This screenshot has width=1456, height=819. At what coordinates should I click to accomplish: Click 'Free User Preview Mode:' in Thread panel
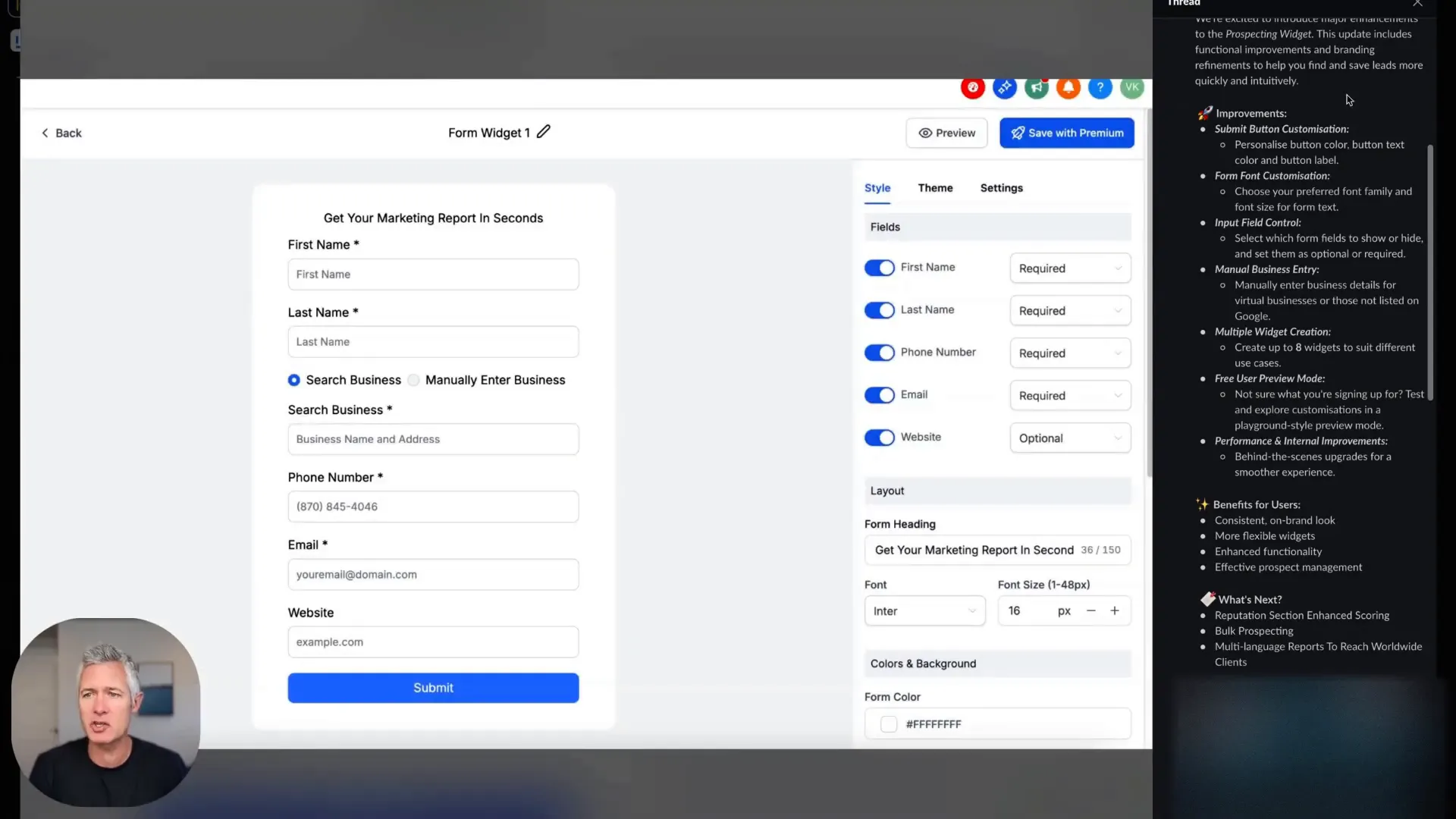pyautogui.click(x=1269, y=378)
